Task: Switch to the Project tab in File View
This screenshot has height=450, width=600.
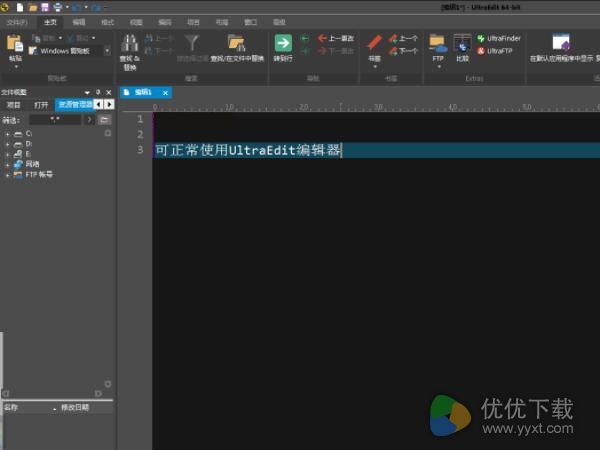Action: (14, 104)
